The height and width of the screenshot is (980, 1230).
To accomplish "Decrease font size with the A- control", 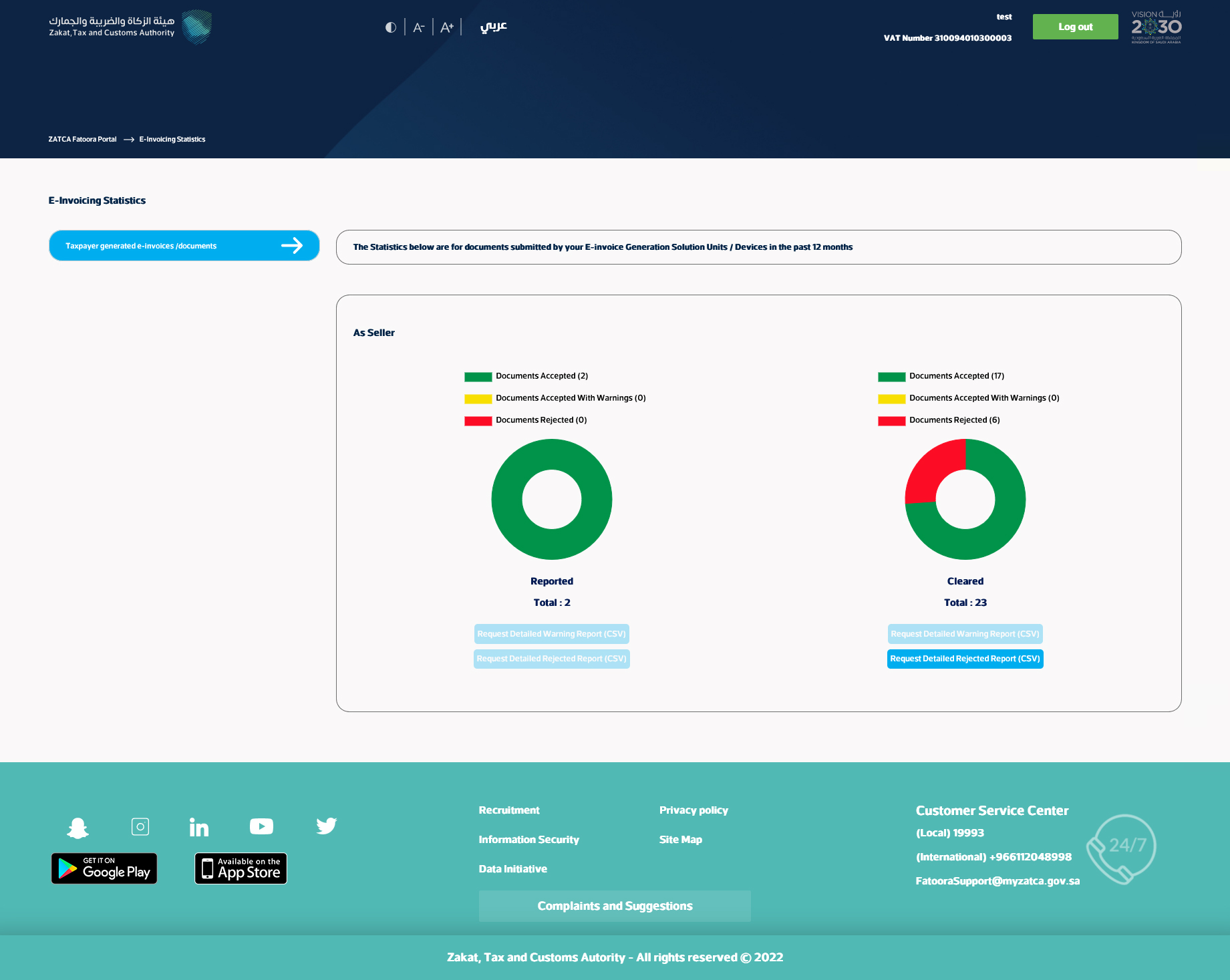I will 418,27.
